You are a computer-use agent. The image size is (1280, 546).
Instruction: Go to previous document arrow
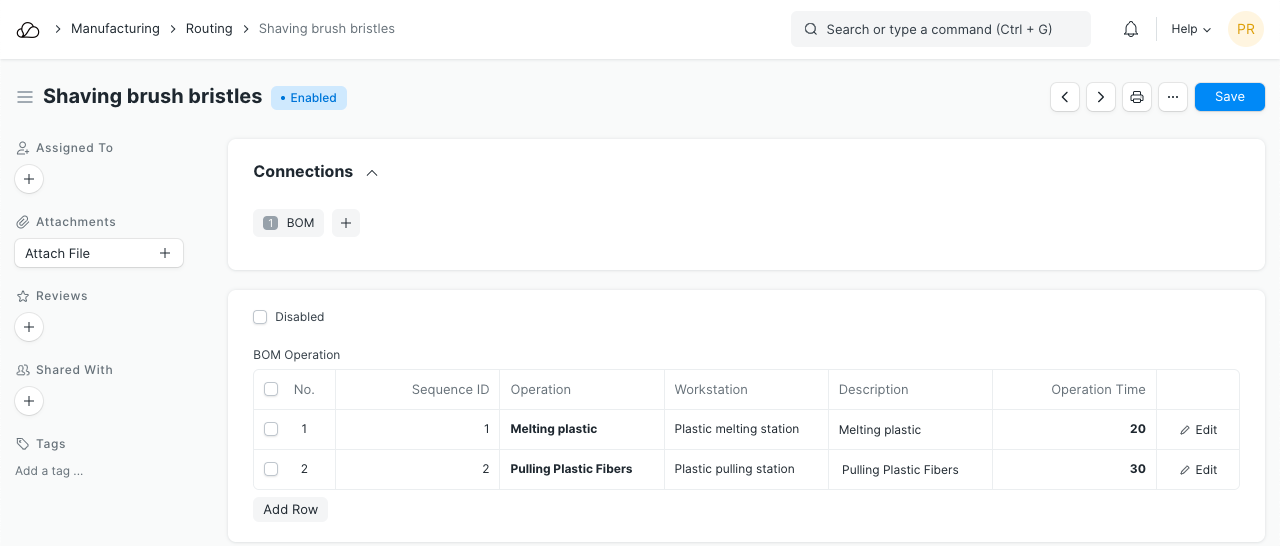[x=1065, y=97]
